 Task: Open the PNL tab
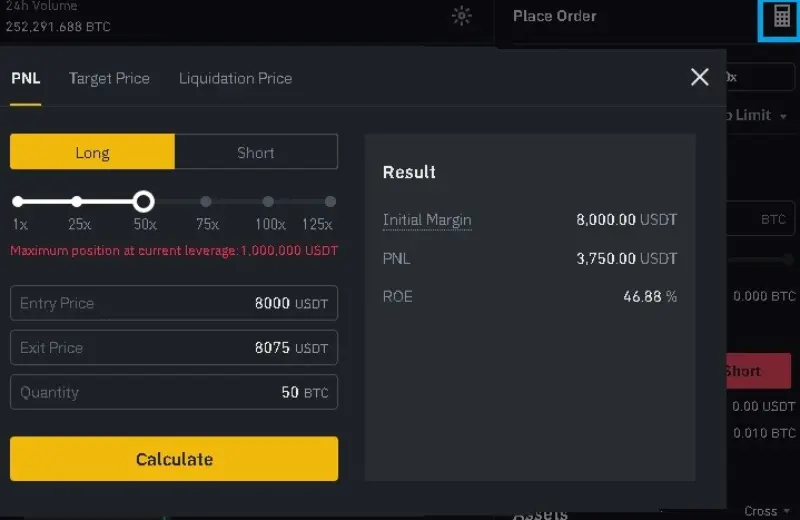pos(26,78)
